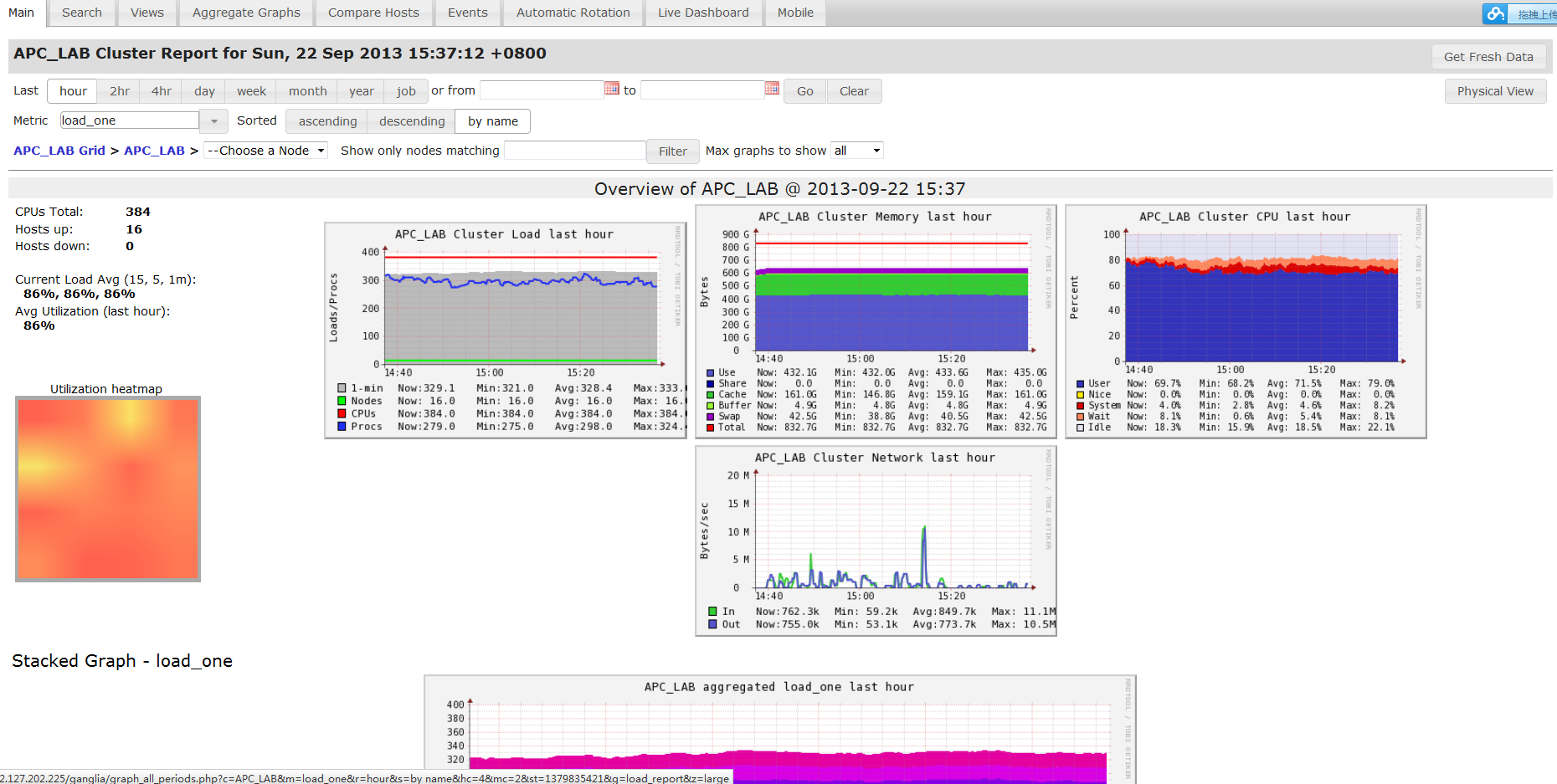Click the cloud upload icon at top right
The height and width of the screenshot is (784, 1557).
(1495, 13)
